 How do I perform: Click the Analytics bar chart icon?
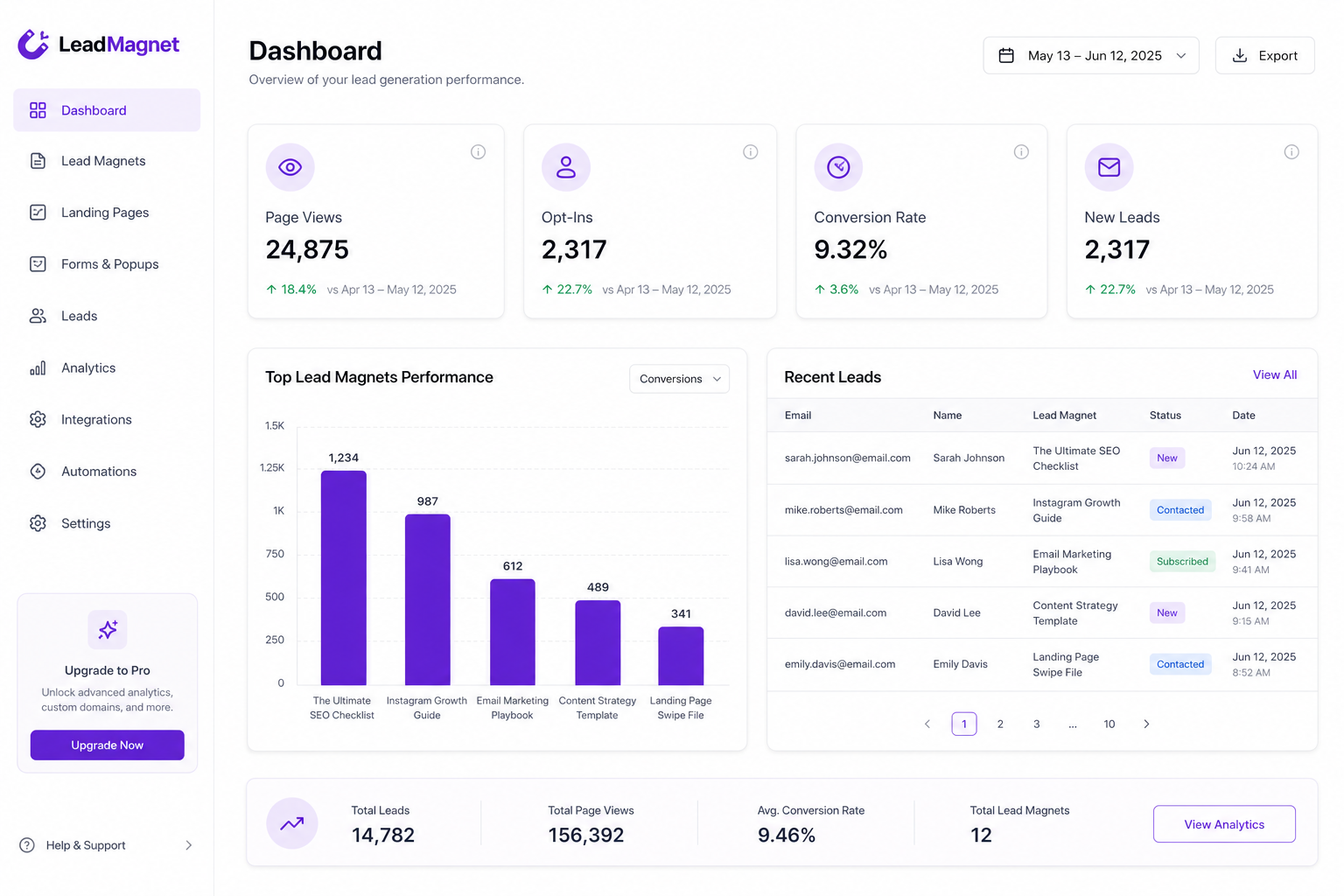pos(38,367)
